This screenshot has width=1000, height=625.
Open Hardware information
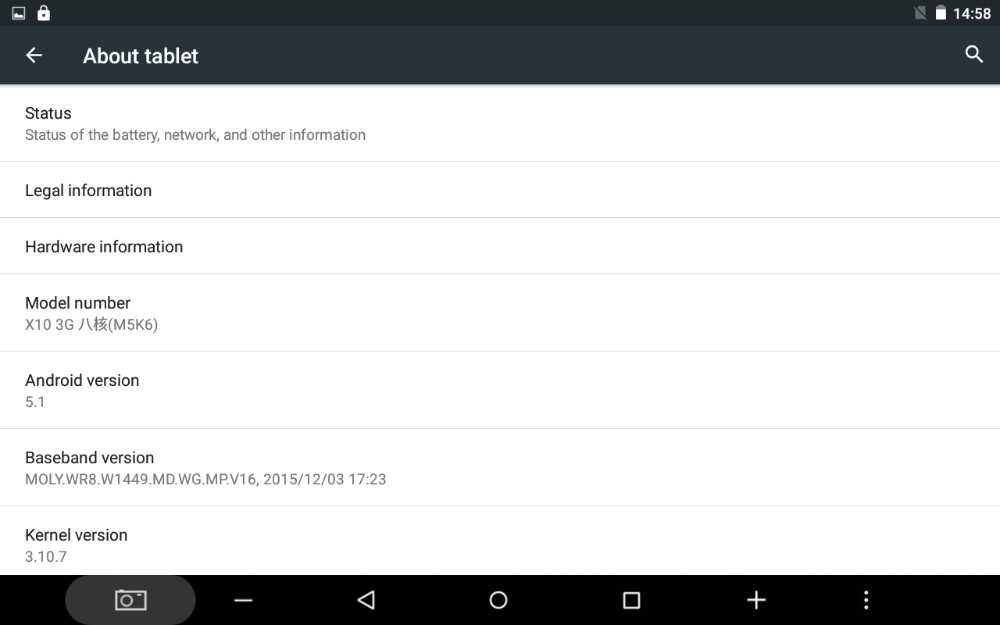coord(500,246)
